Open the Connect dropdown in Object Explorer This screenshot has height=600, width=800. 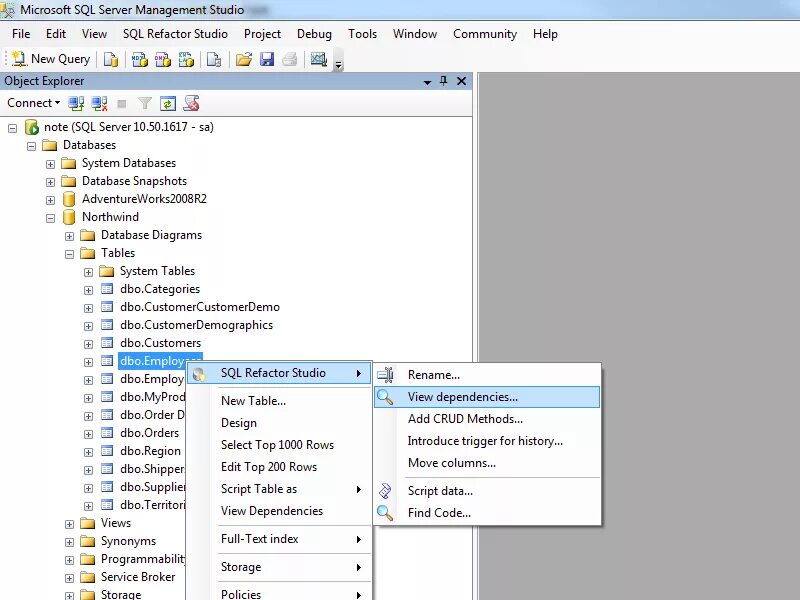coord(33,103)
